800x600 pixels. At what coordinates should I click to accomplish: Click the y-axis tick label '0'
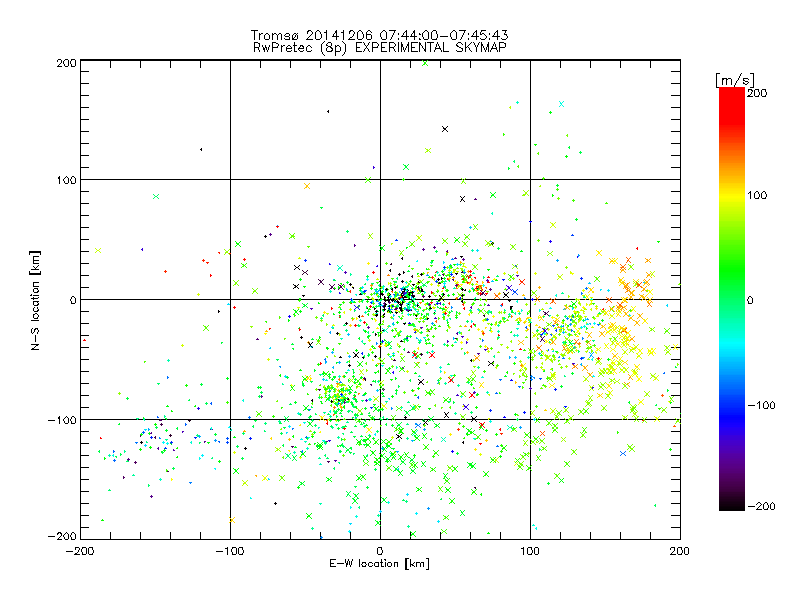(73, 300)
